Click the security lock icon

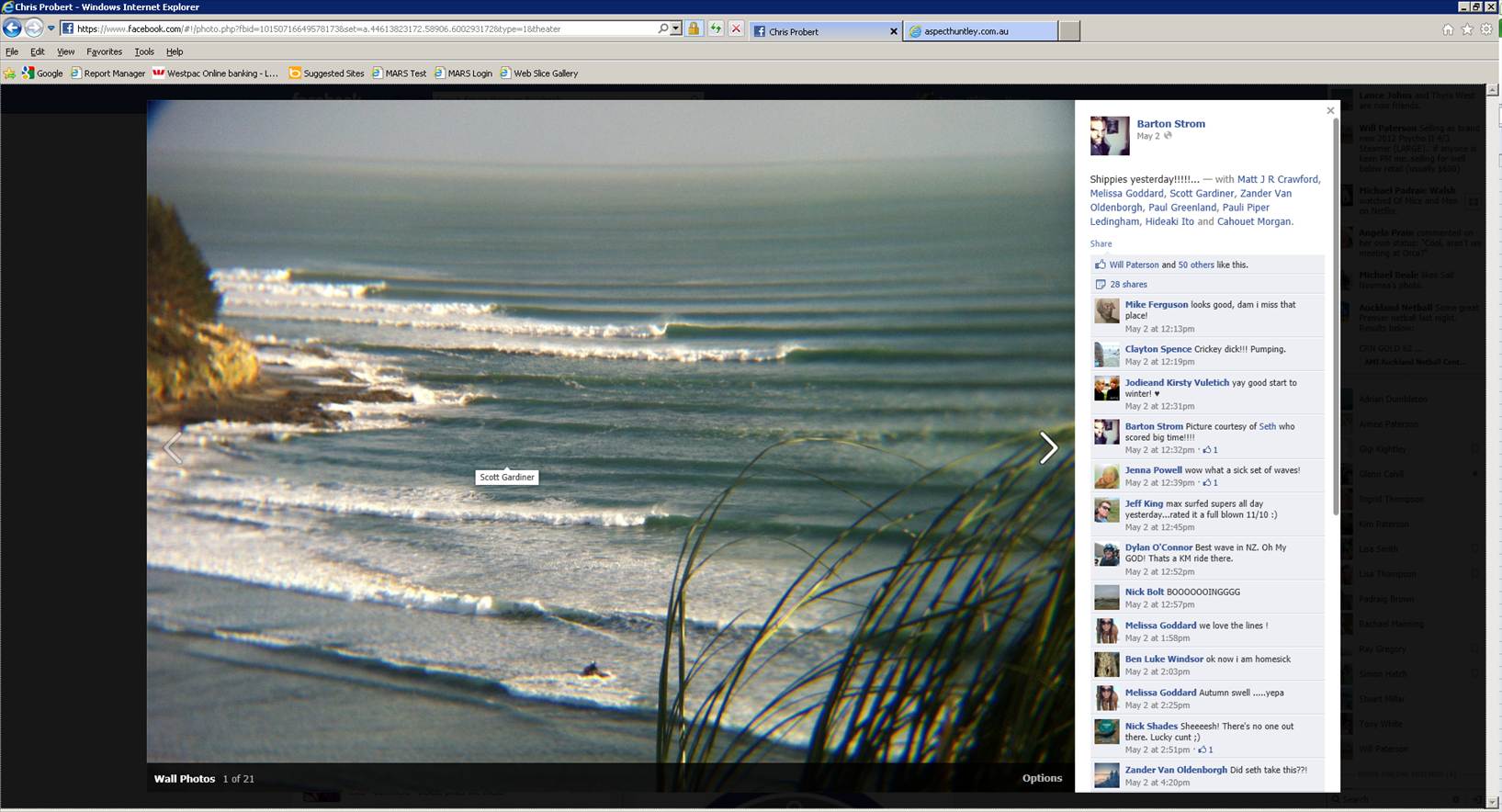coord(694,29)
